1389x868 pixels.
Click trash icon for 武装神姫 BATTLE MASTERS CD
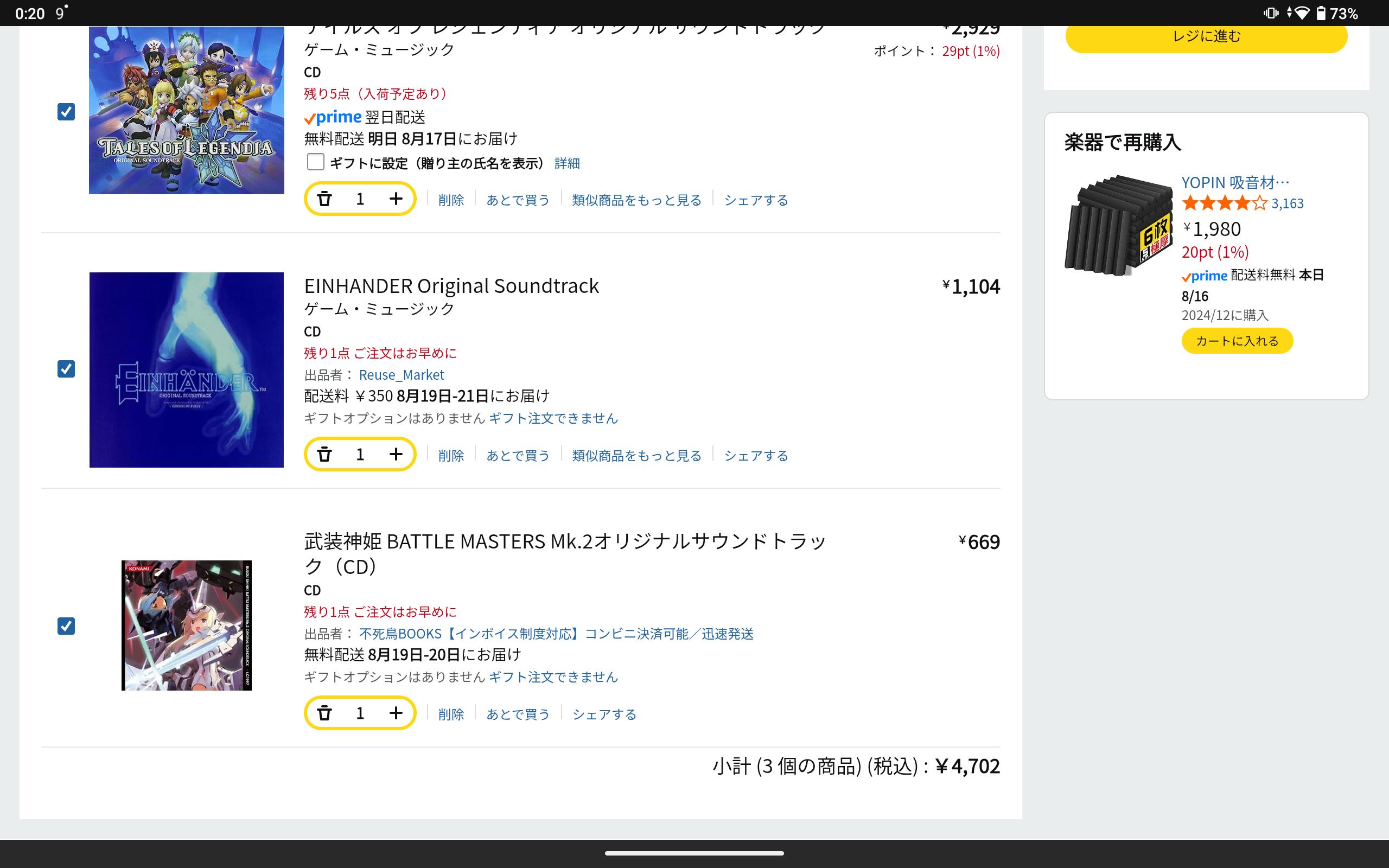point(324,713)
